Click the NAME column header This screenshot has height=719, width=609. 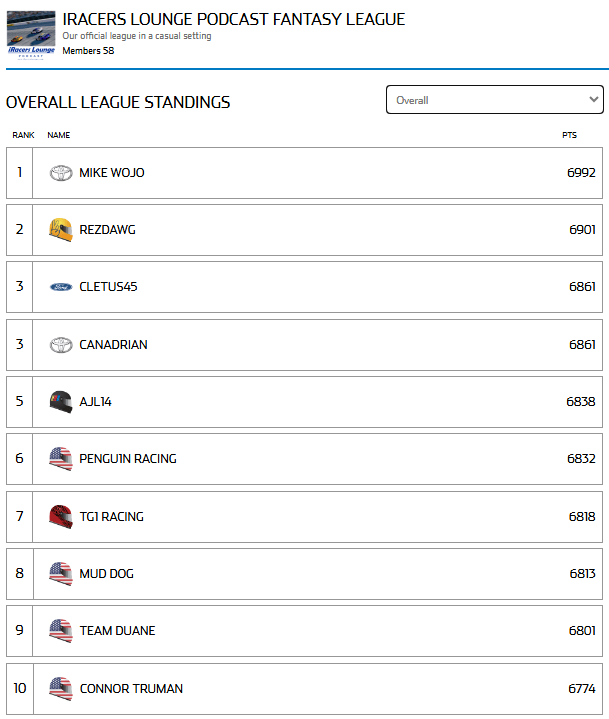tap(58, 135)
